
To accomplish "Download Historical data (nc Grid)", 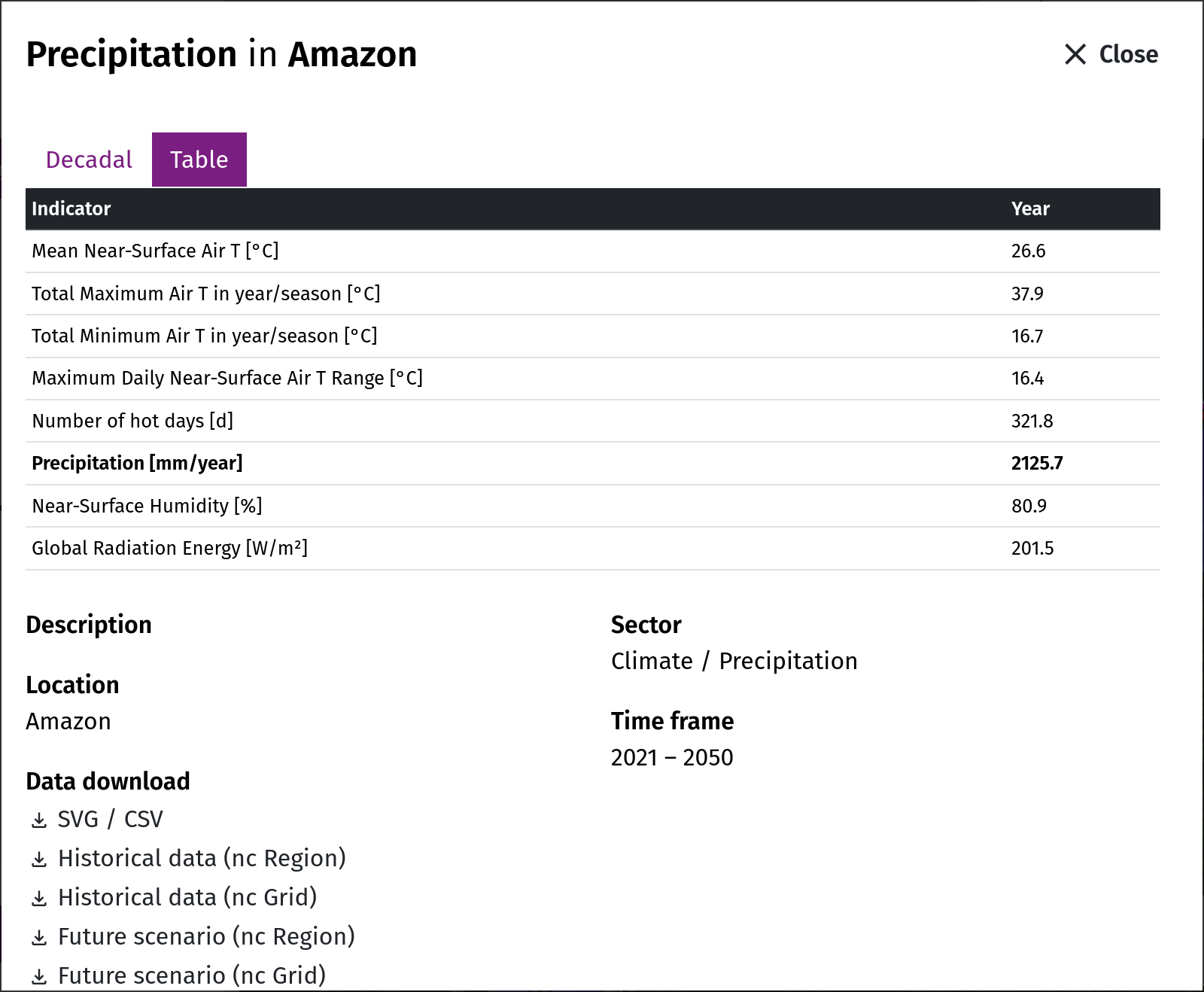I will [187, 897].
